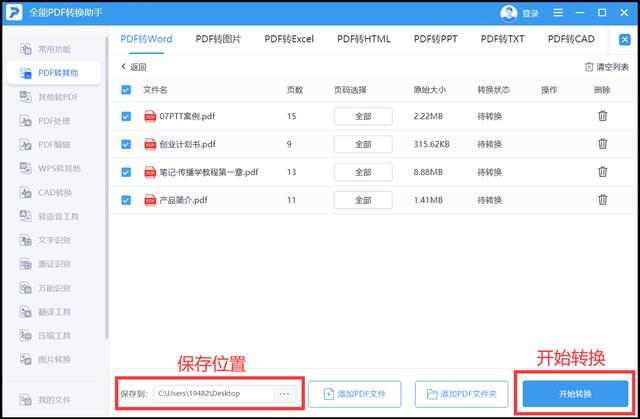
Task: Click the 原始大小 column header
Action: click(430, 90)
